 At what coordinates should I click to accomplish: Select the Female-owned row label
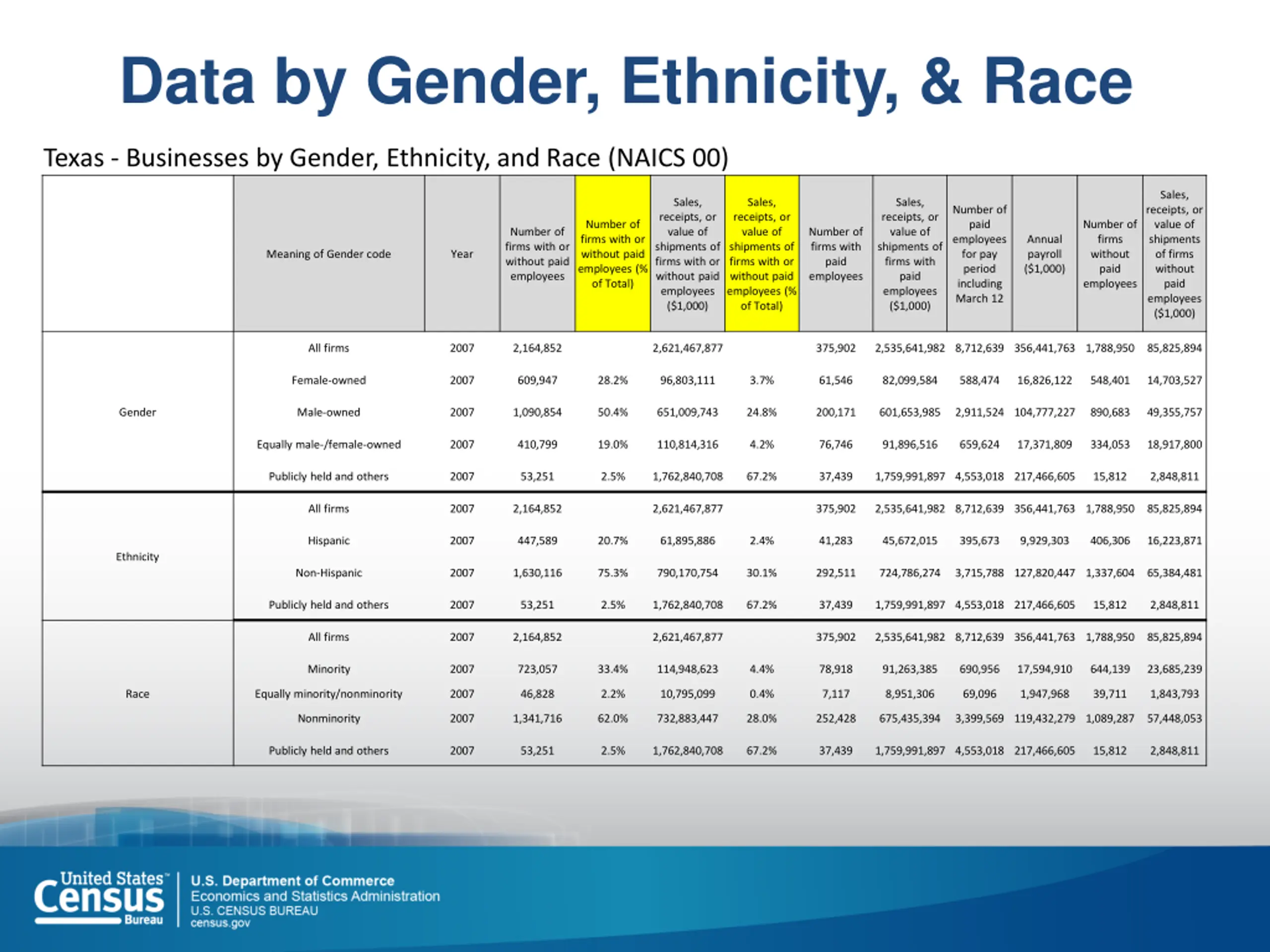pyautogui.click(x=328, y=380)
